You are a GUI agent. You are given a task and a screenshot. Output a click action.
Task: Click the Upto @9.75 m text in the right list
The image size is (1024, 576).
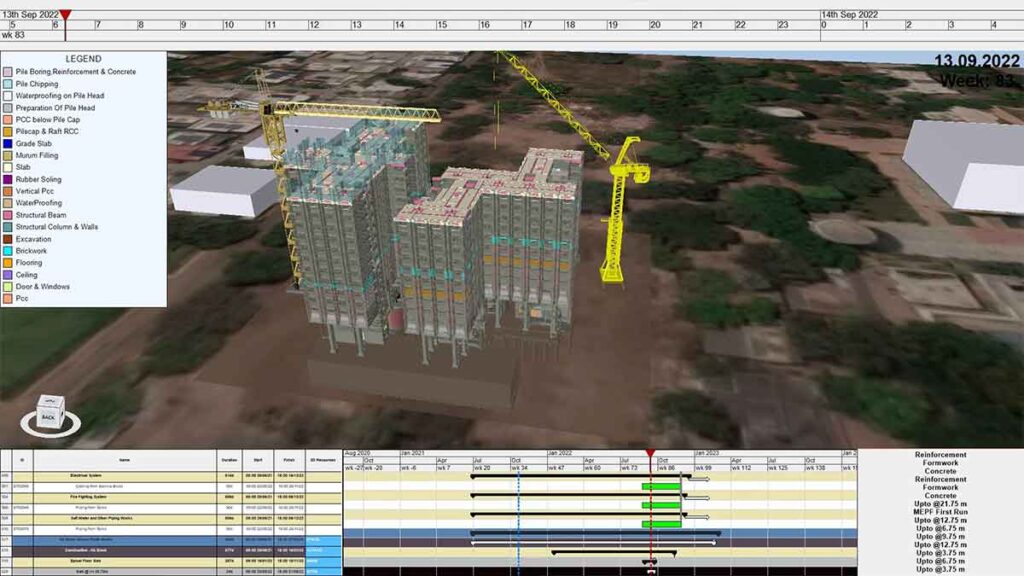(x=940, y=536)
